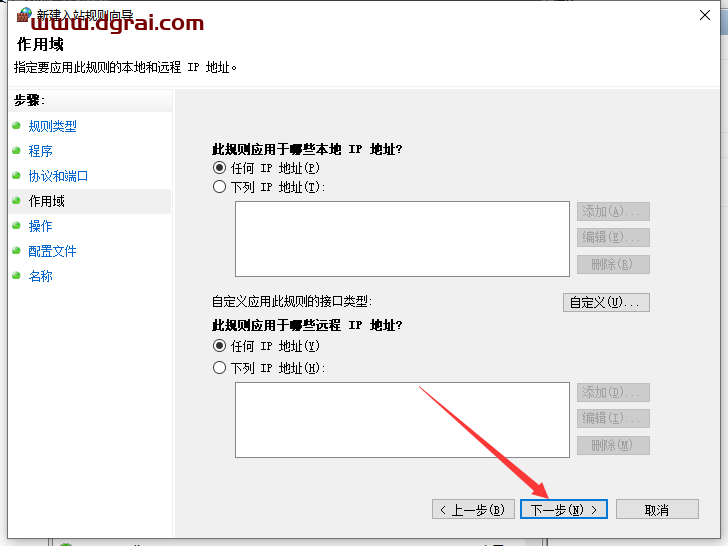The width and height of the screenshot is (728, 546).
Task: Open the 协议和端口 step
Action: click(58, 176)
